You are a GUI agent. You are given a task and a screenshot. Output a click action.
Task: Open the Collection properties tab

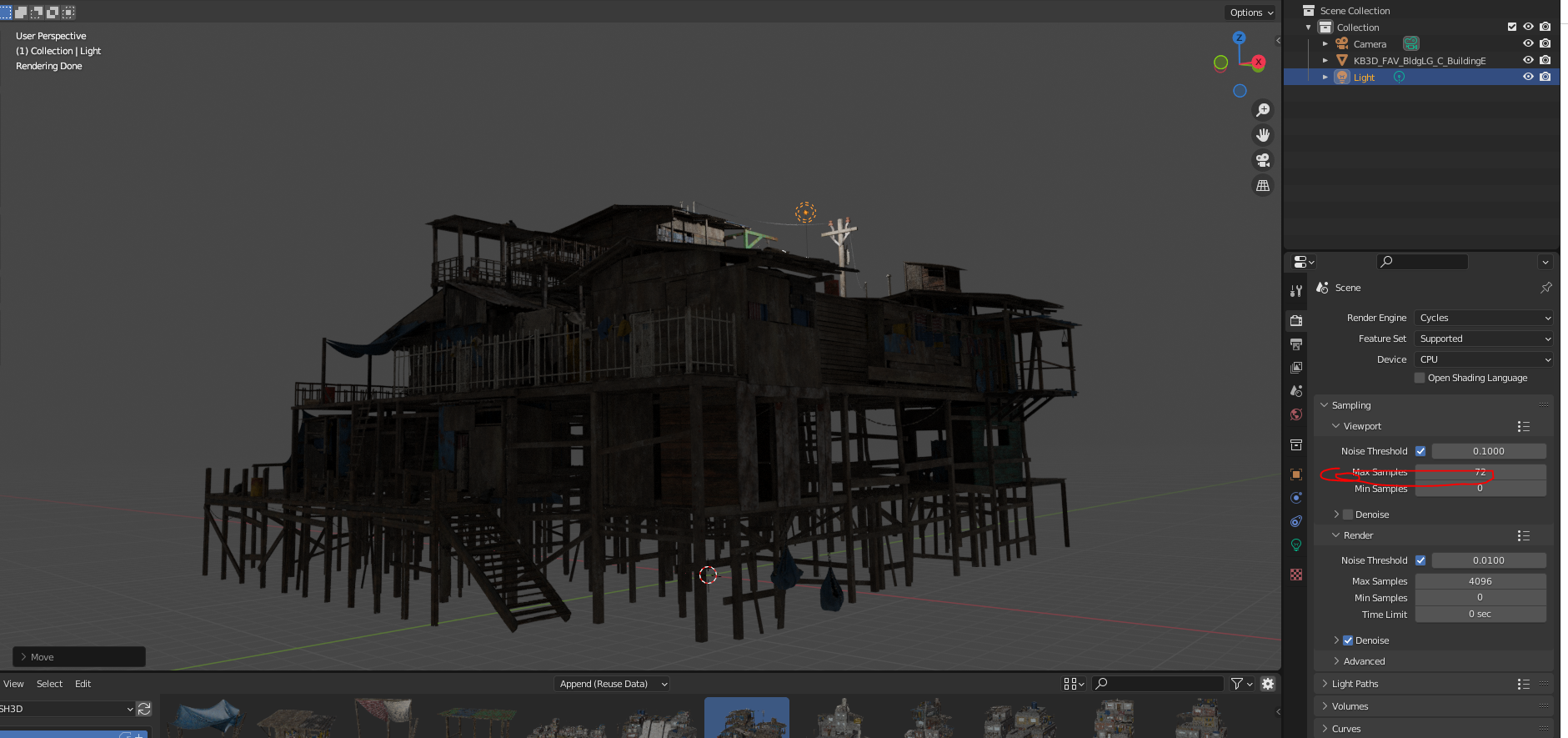(1296, 444)
